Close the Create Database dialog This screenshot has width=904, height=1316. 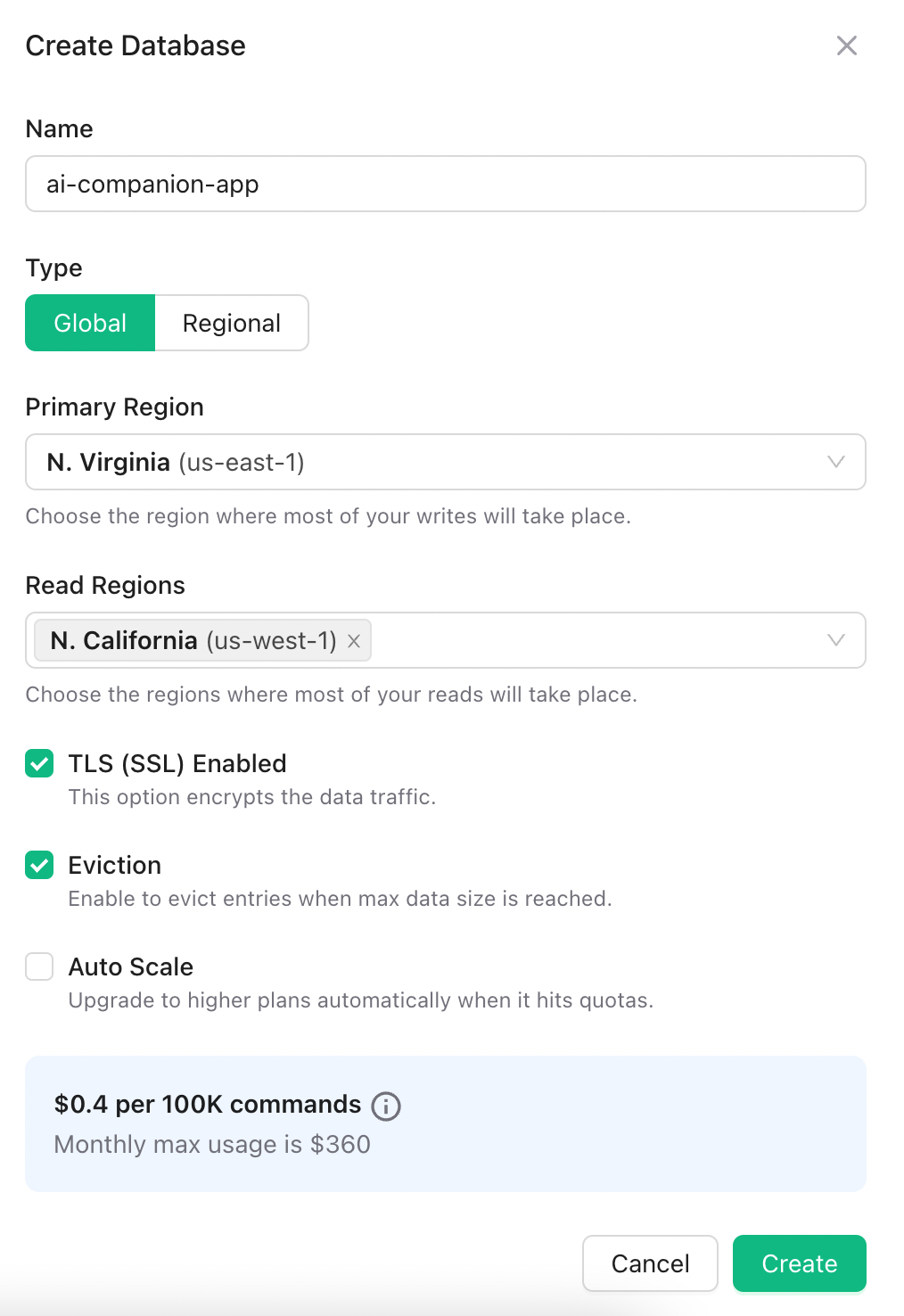[x=846, y=45]
